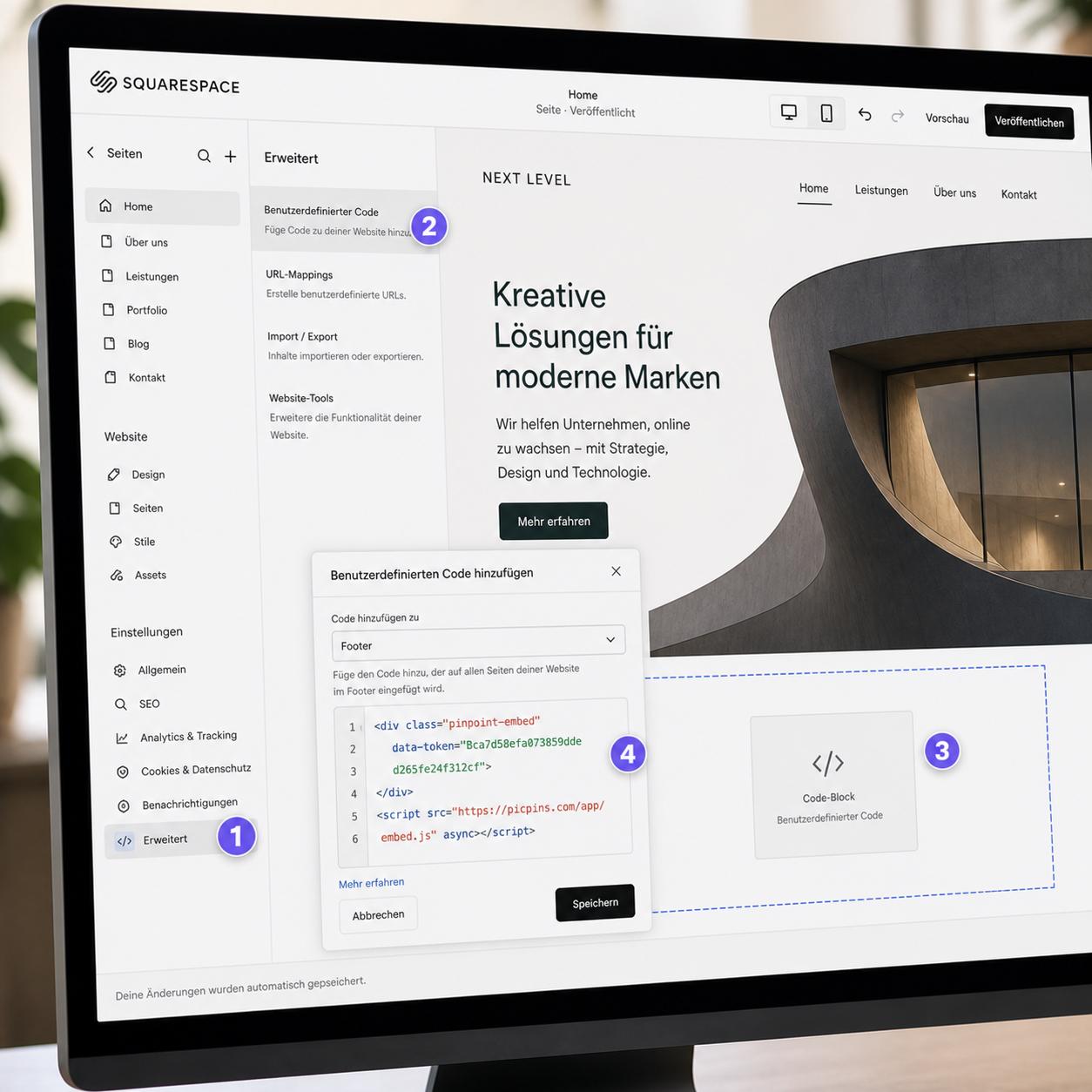Click the Mehr erfahren hero button

554,521
